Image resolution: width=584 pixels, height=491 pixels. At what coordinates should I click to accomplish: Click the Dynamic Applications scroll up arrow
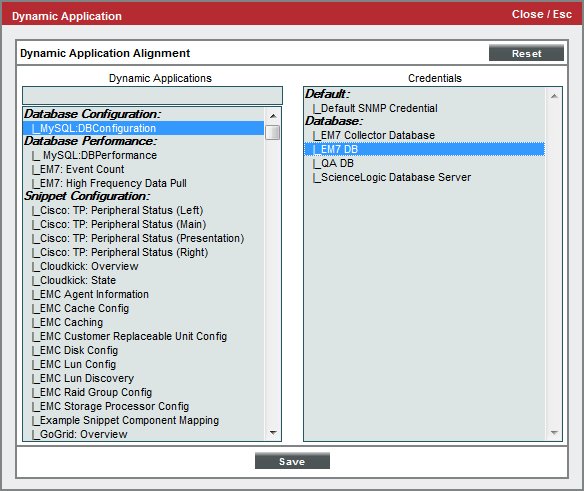273,116
